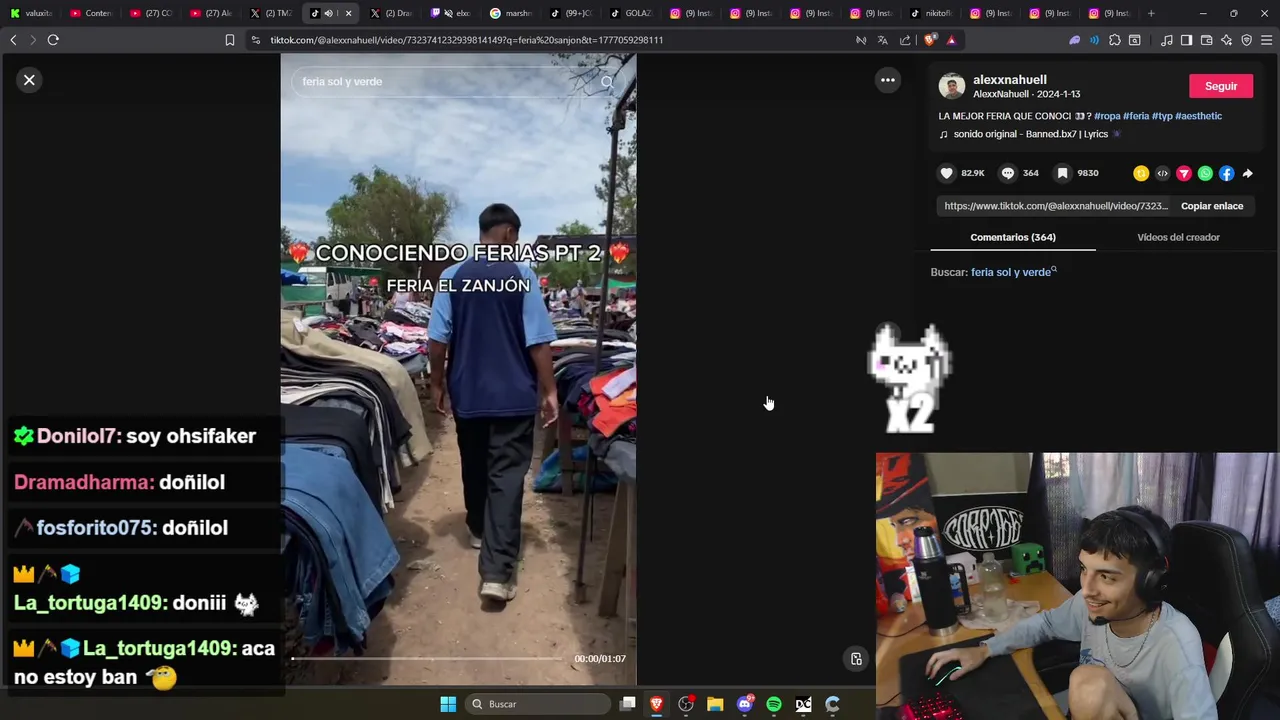This screenshot has width=1280, height=720.
Task: Open the extensions puzzle icon
Action: click(1115, 40)
